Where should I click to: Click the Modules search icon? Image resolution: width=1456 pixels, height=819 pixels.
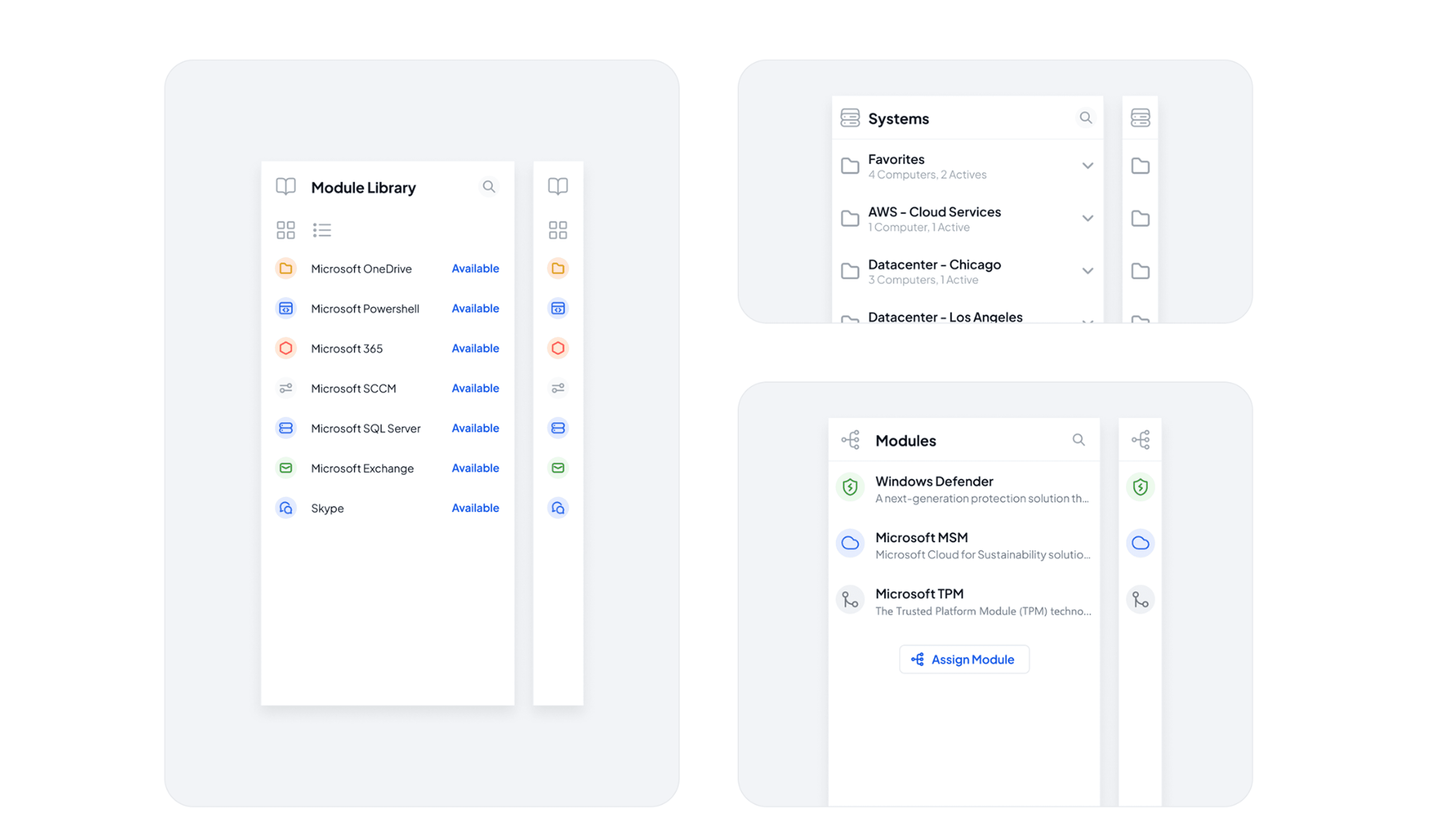1078,440
